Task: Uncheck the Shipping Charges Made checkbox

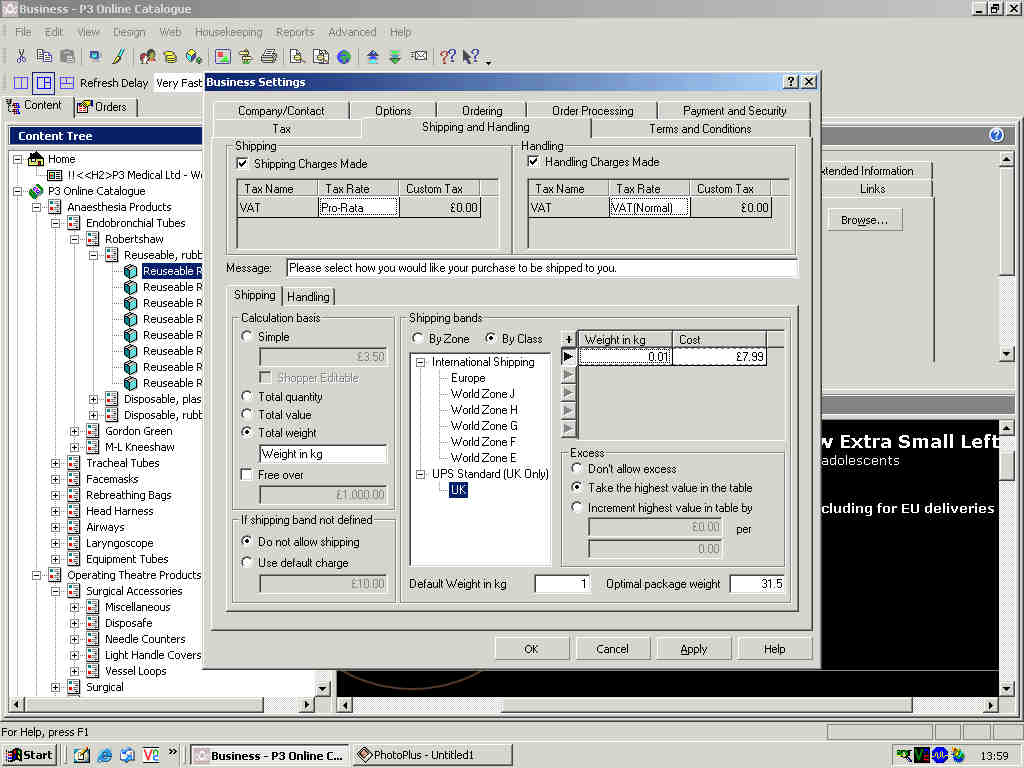Action: pos(242,164)
